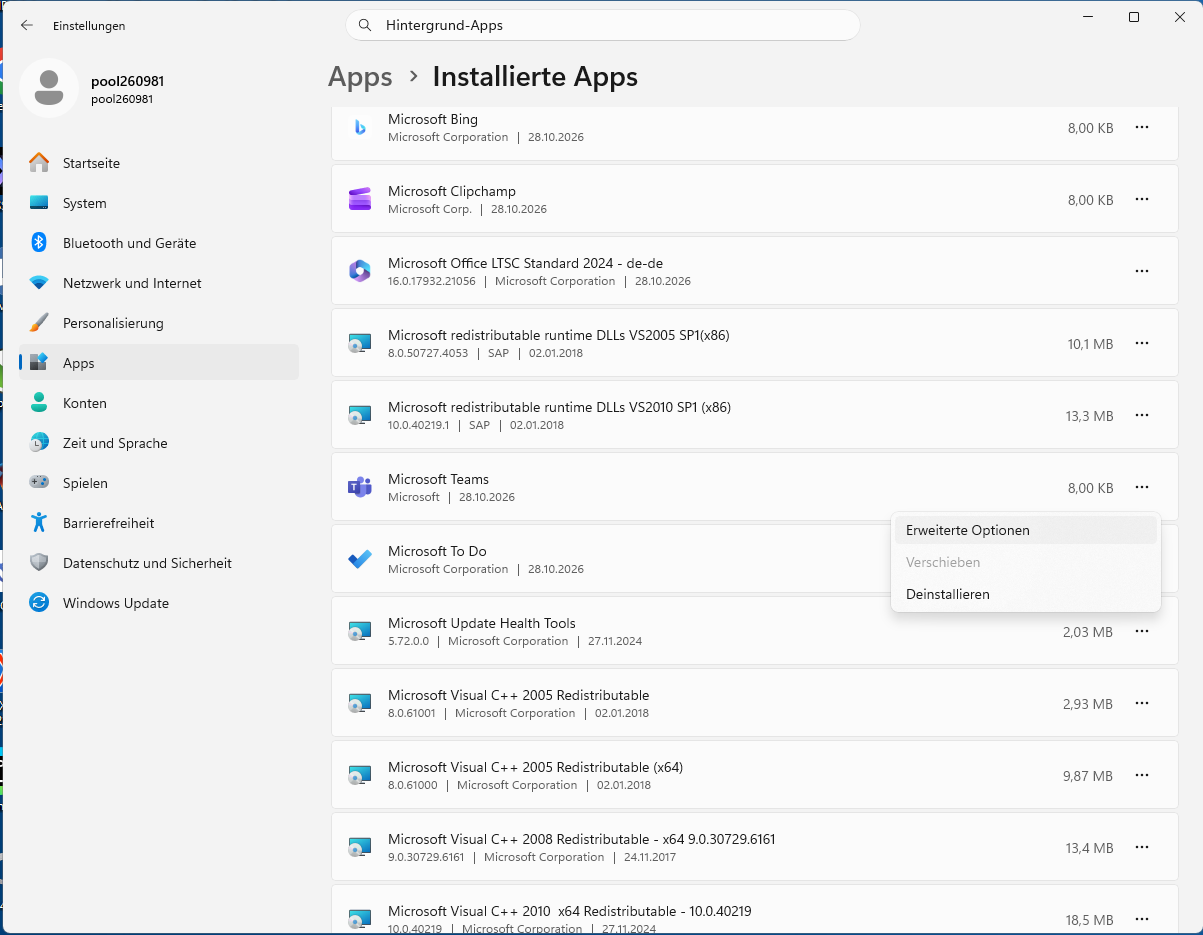The height and width of the screenshot is (935, 1203).
Task: Click the search magnifier icon
Action: click(x=365, y=25)
